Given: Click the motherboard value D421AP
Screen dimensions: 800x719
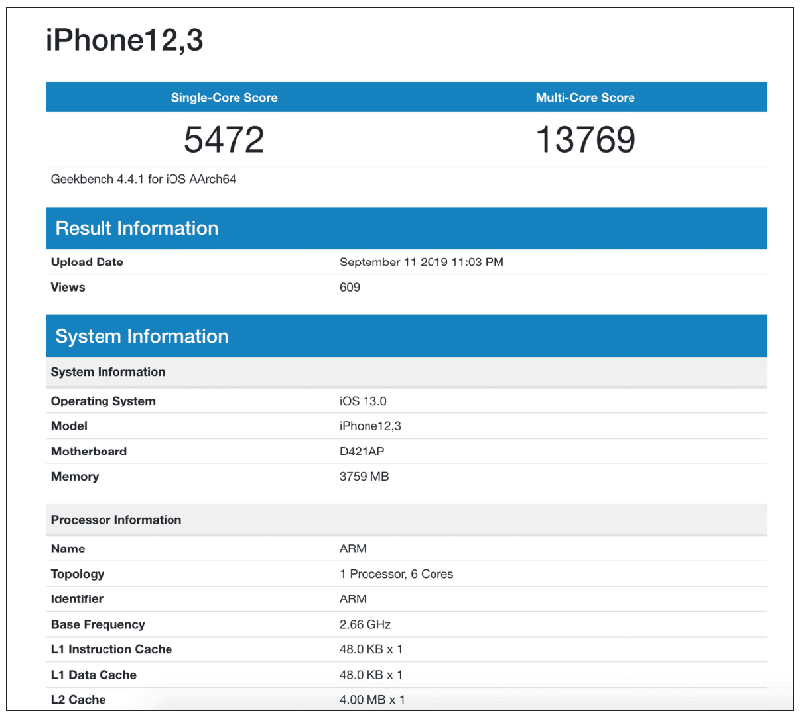Looking at the screenshot, I should point(364,451).
